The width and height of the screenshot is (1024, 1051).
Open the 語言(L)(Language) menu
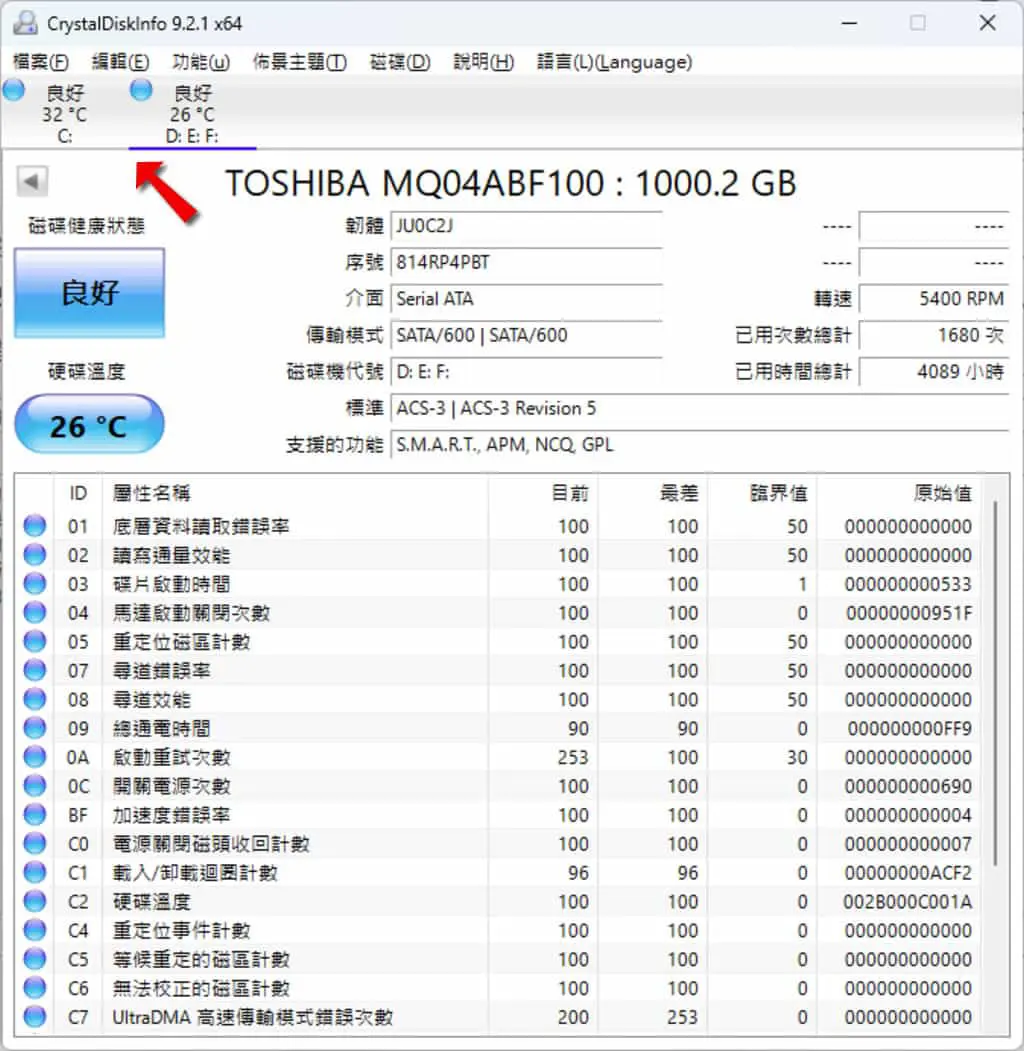[615, 62]
